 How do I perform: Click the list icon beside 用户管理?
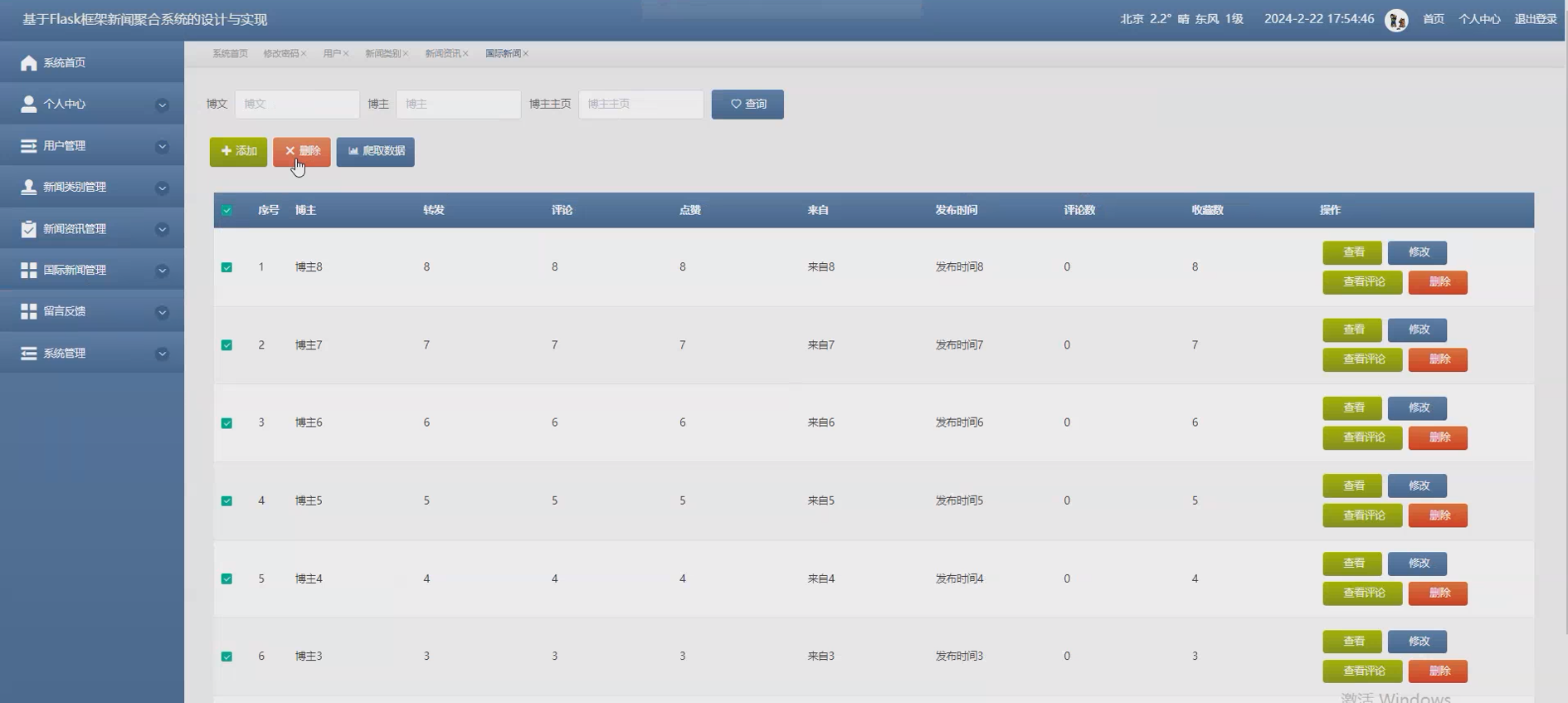29,146
